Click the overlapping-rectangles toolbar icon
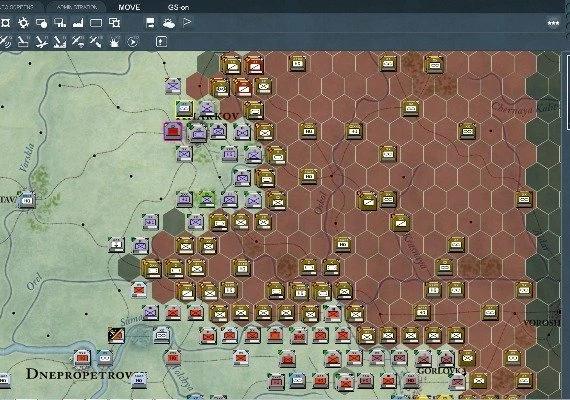This screenshot has width=570, height=400. pyautogui.click(x=115, y=23)
